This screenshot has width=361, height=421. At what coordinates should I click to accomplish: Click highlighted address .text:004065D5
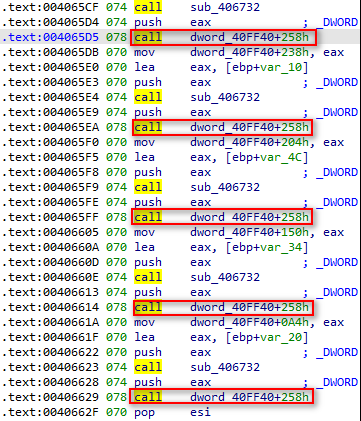click(50, 37)
